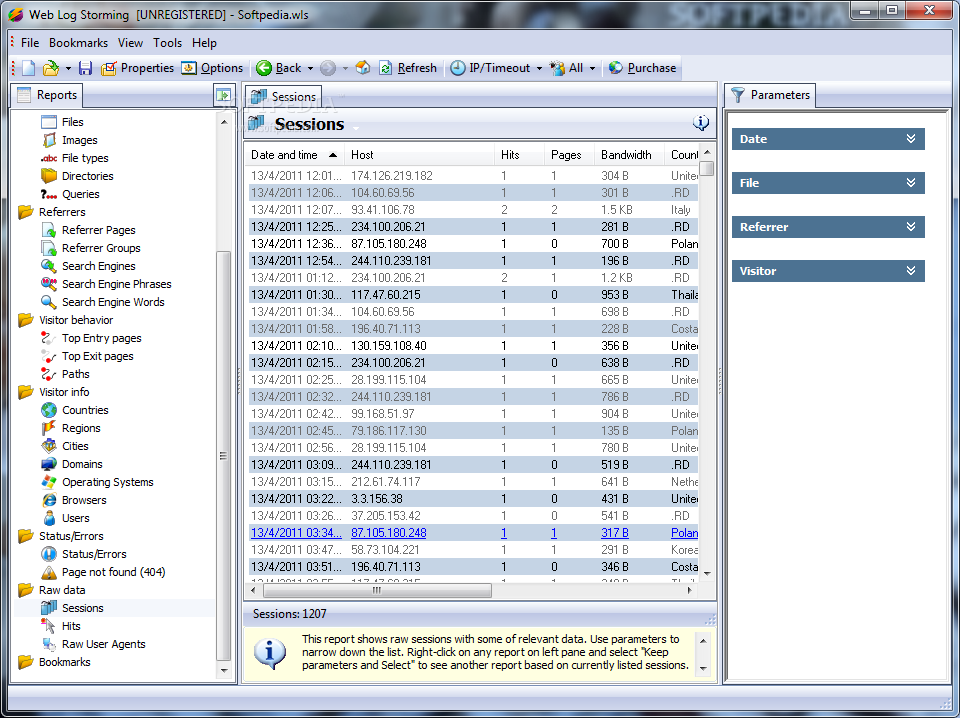Click the Refresh toolbar button

pos(408,68)
